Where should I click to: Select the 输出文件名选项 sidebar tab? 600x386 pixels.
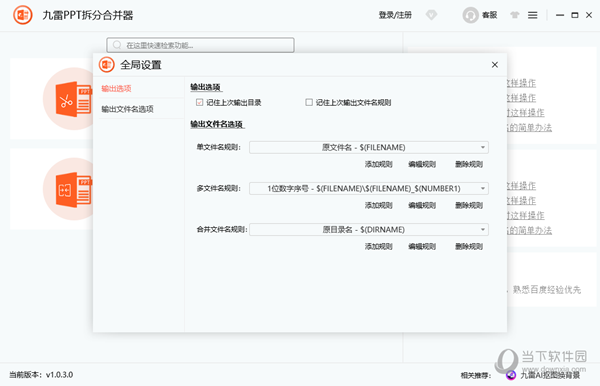(127, 109)
